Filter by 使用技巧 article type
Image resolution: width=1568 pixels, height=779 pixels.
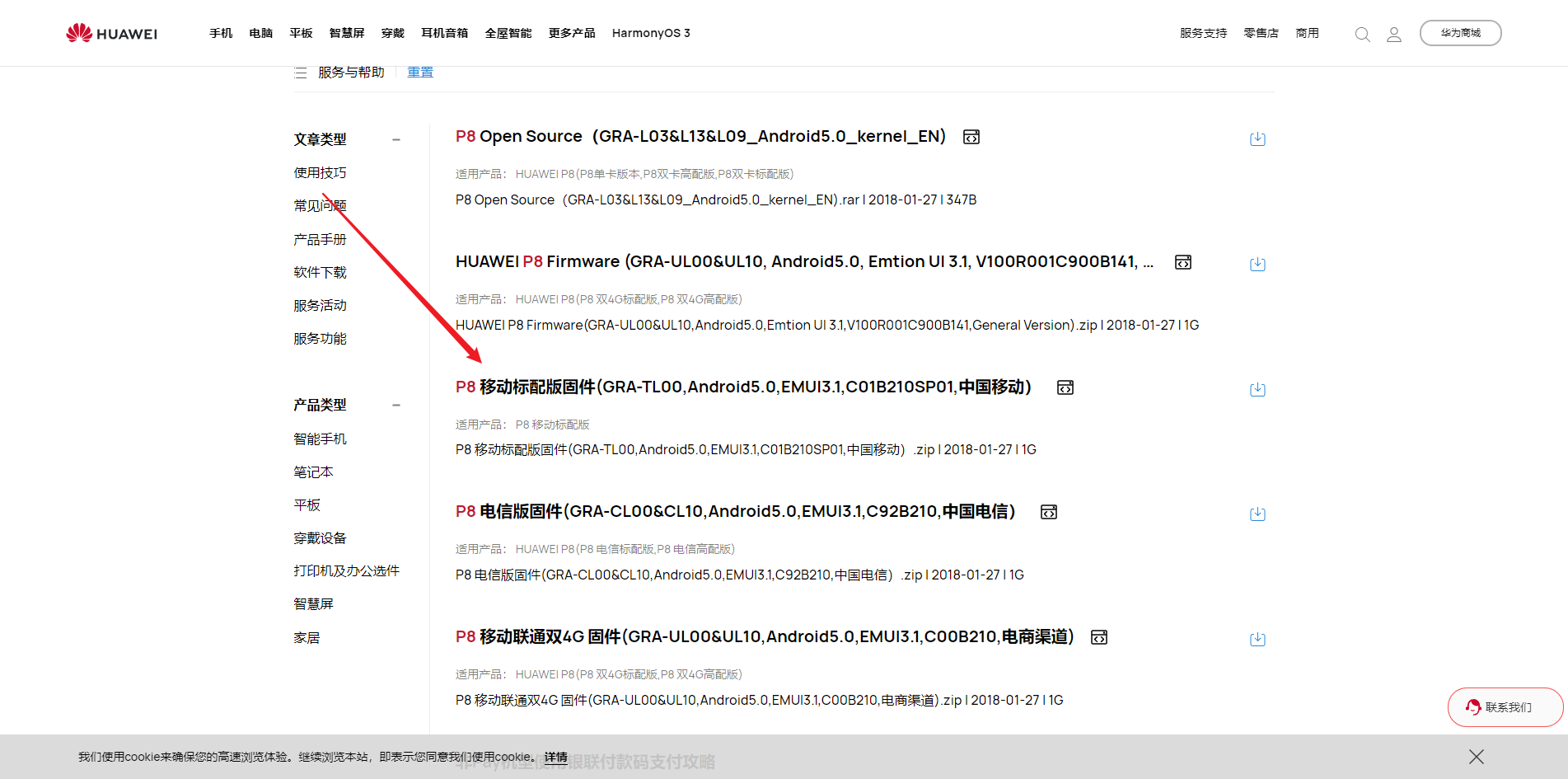(321, 173)
